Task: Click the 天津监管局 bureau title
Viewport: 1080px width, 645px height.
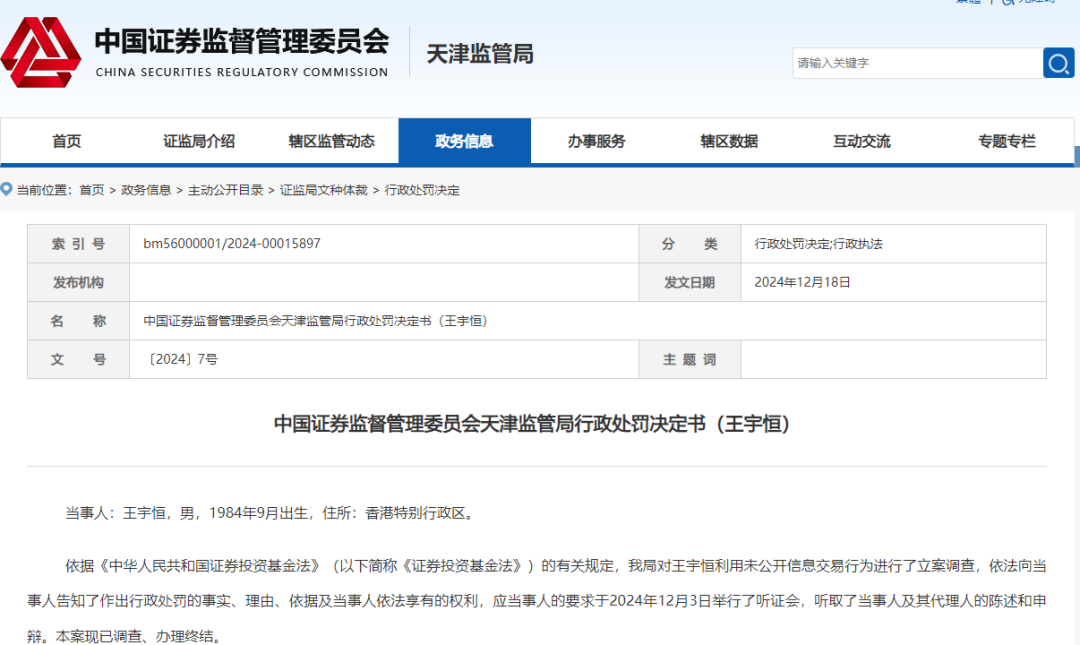Action: click(479, 55)
